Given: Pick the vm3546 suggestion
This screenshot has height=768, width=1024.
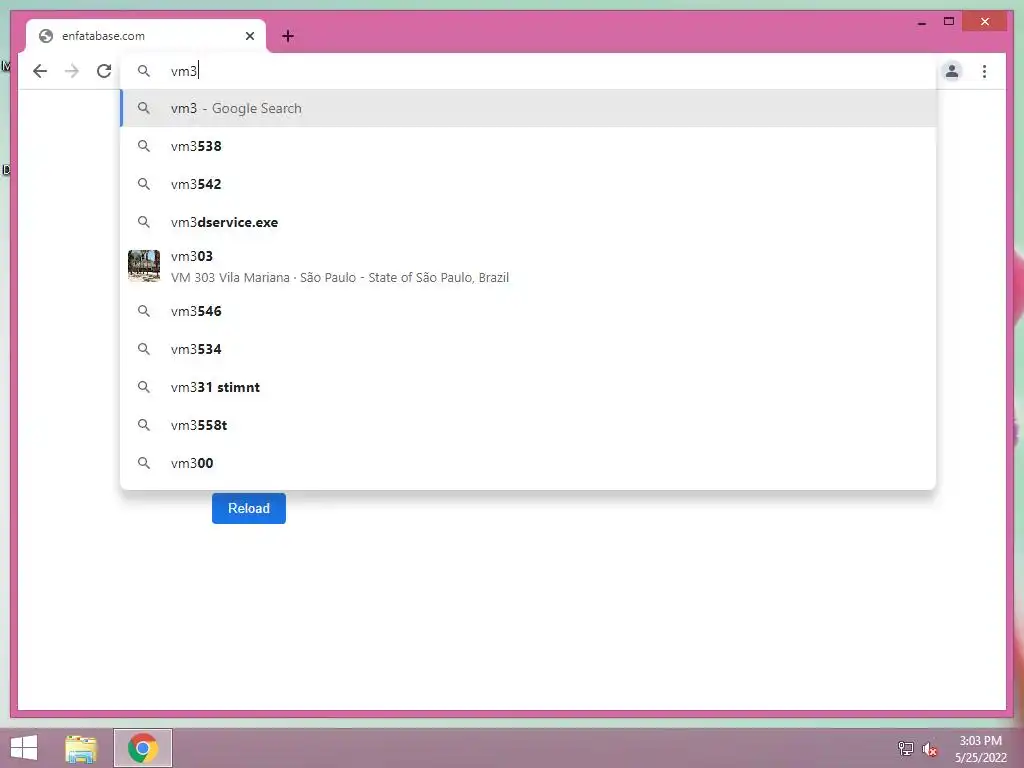Looking at the screenshot, I should tap(528, 311).
